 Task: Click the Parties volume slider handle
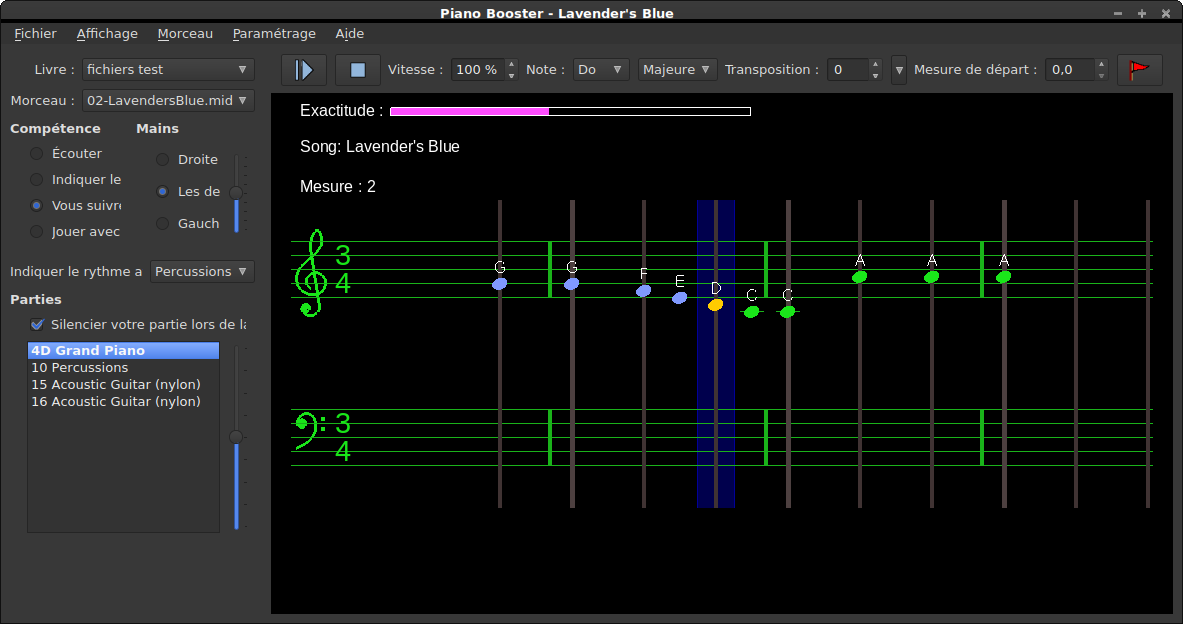[236, 437]
